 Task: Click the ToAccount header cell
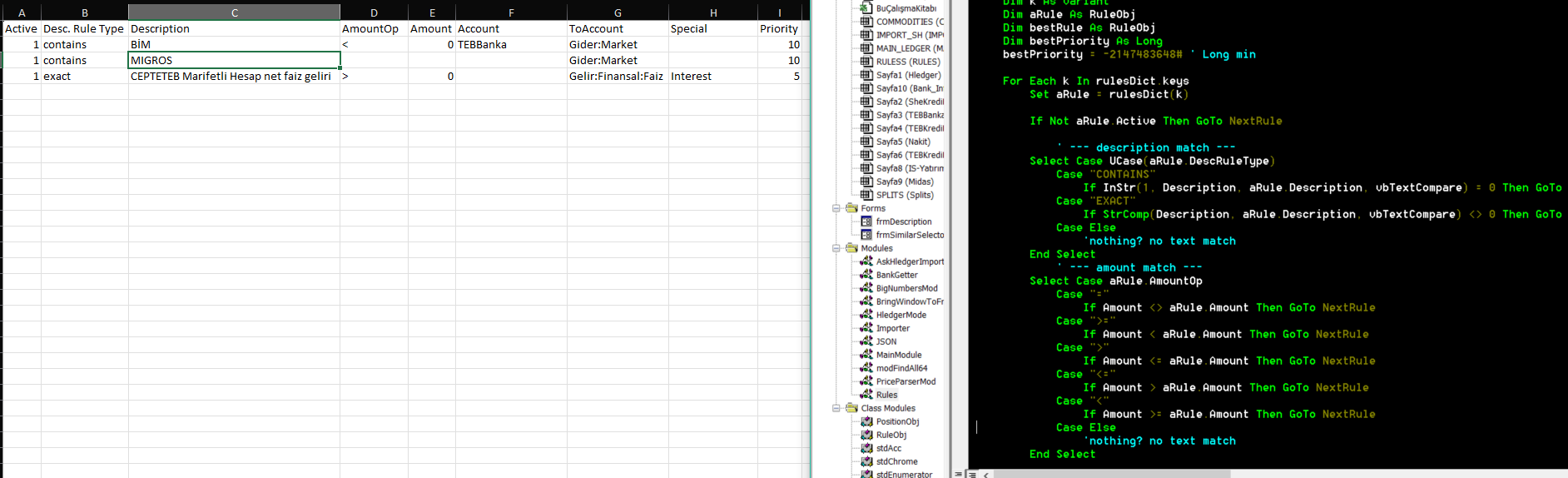pos(618,28)
